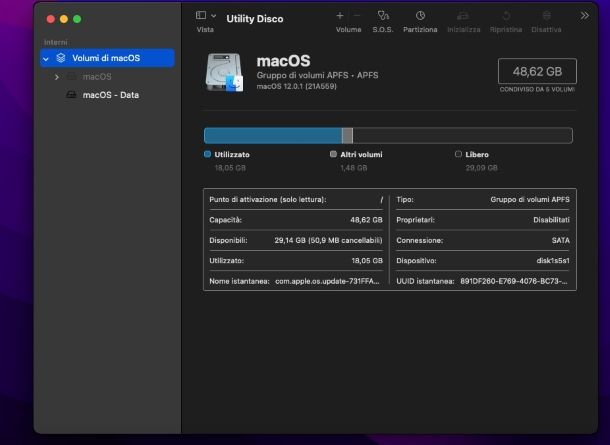Click the Capacità 48,62 GB value
Image resolution: width=610 pixels, height=445 pixels.
click(366, 220)
